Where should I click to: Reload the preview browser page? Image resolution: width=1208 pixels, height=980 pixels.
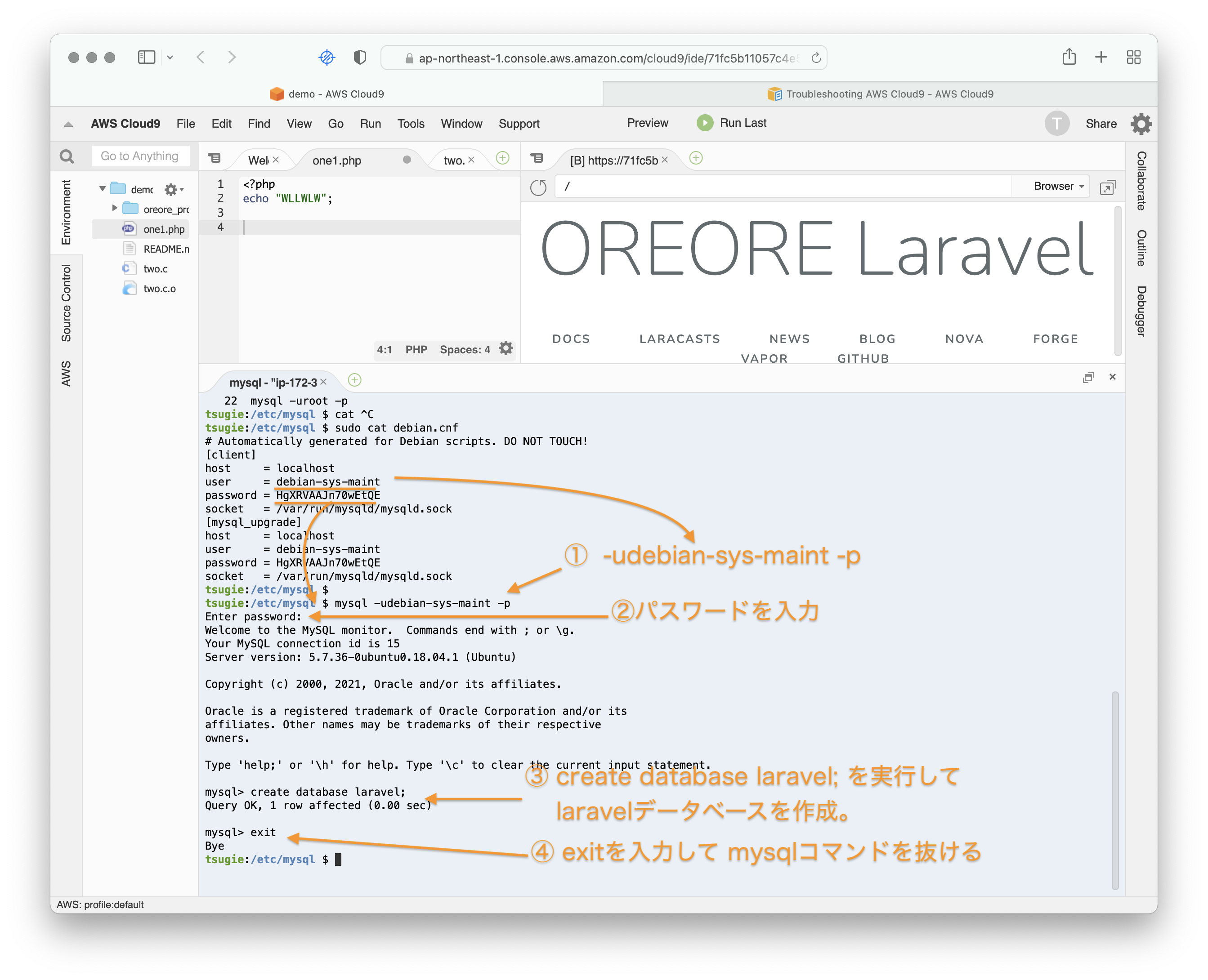pyautogui.click(x=538, y=187)
